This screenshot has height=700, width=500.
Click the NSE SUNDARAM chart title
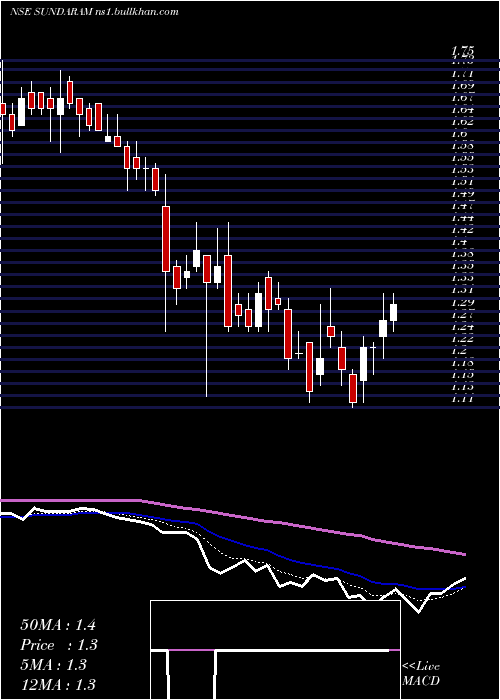[x=94, y=12]
